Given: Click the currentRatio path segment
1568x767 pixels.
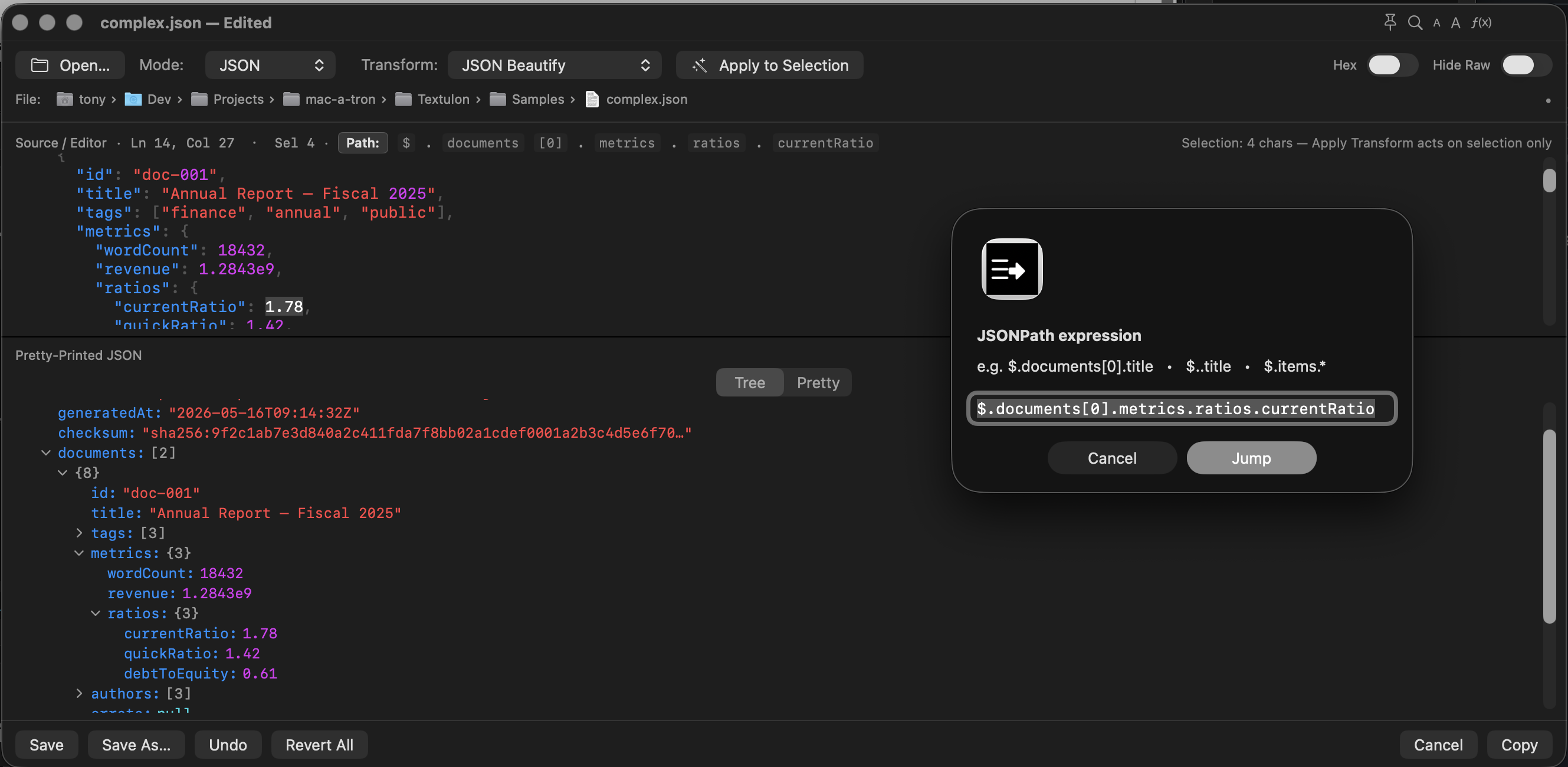Looking at the screenshot, I should point(825,142).
